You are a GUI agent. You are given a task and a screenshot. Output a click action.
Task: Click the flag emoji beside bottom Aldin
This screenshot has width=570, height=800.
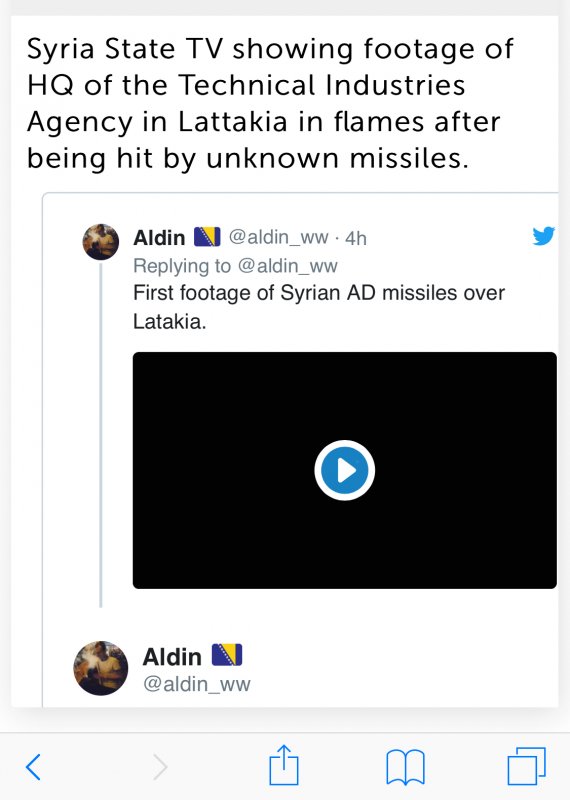pyautogui.click(x=227, y=655)
